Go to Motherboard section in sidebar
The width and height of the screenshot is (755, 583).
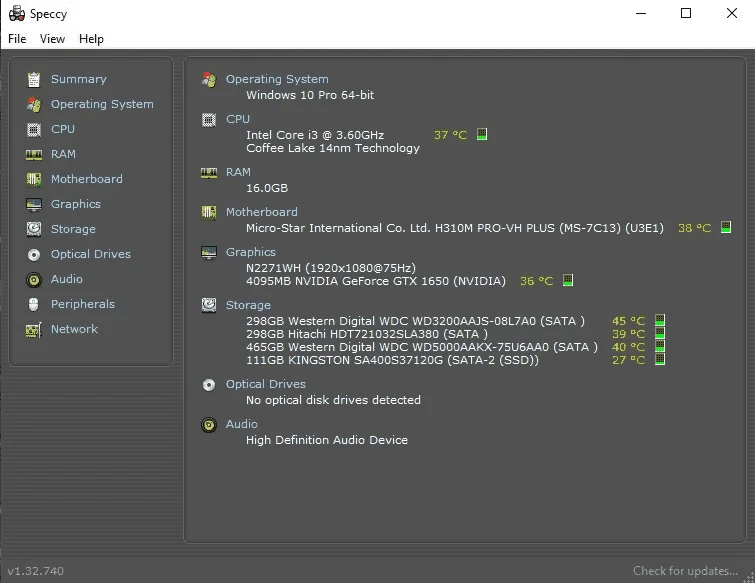tap(87, 180)
